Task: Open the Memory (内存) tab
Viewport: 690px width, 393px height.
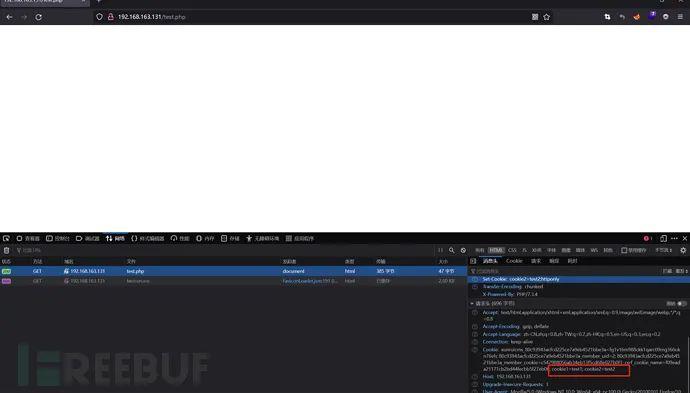Action: click(205, 238)
